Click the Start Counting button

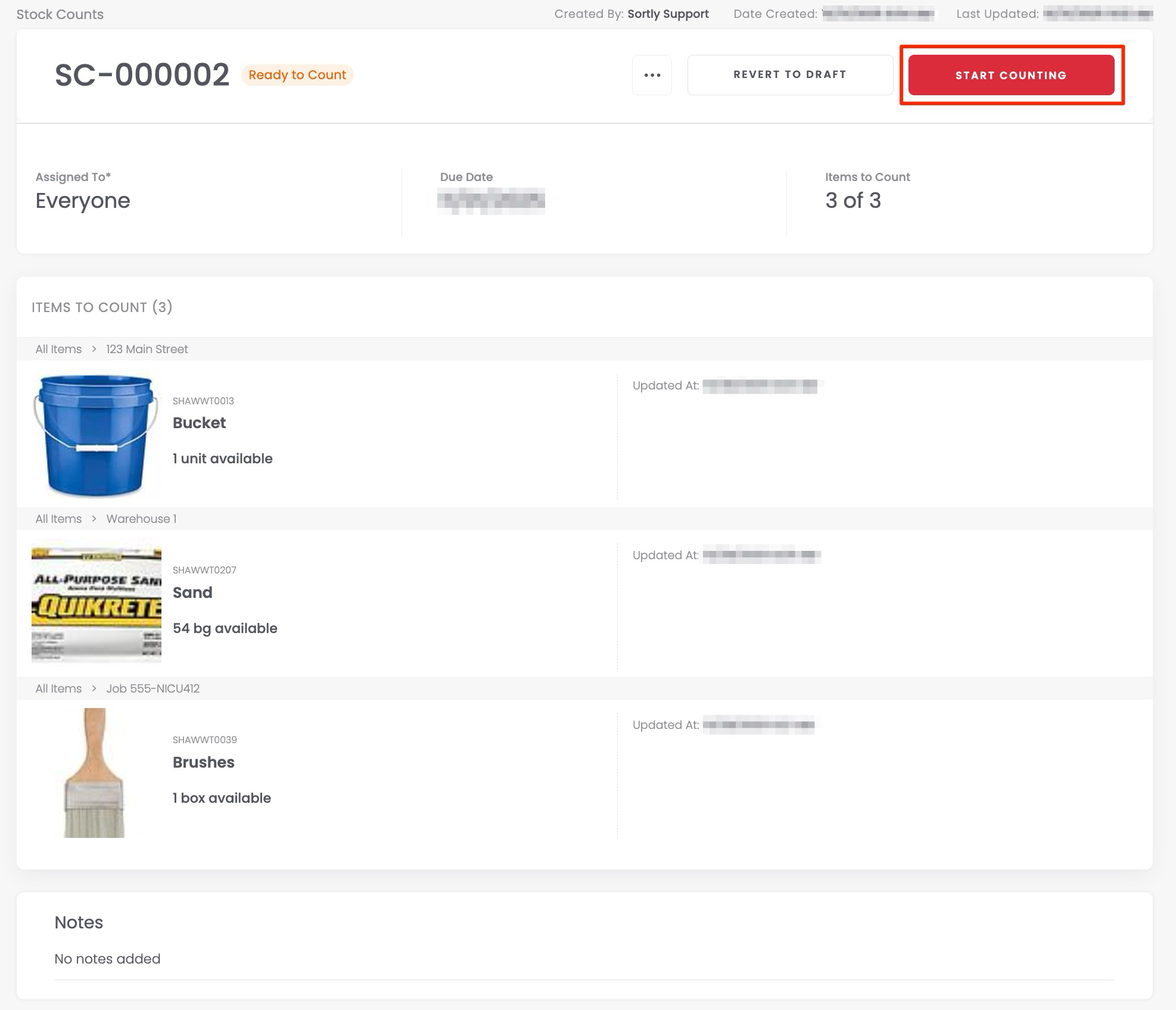(x=1010, y=75)
